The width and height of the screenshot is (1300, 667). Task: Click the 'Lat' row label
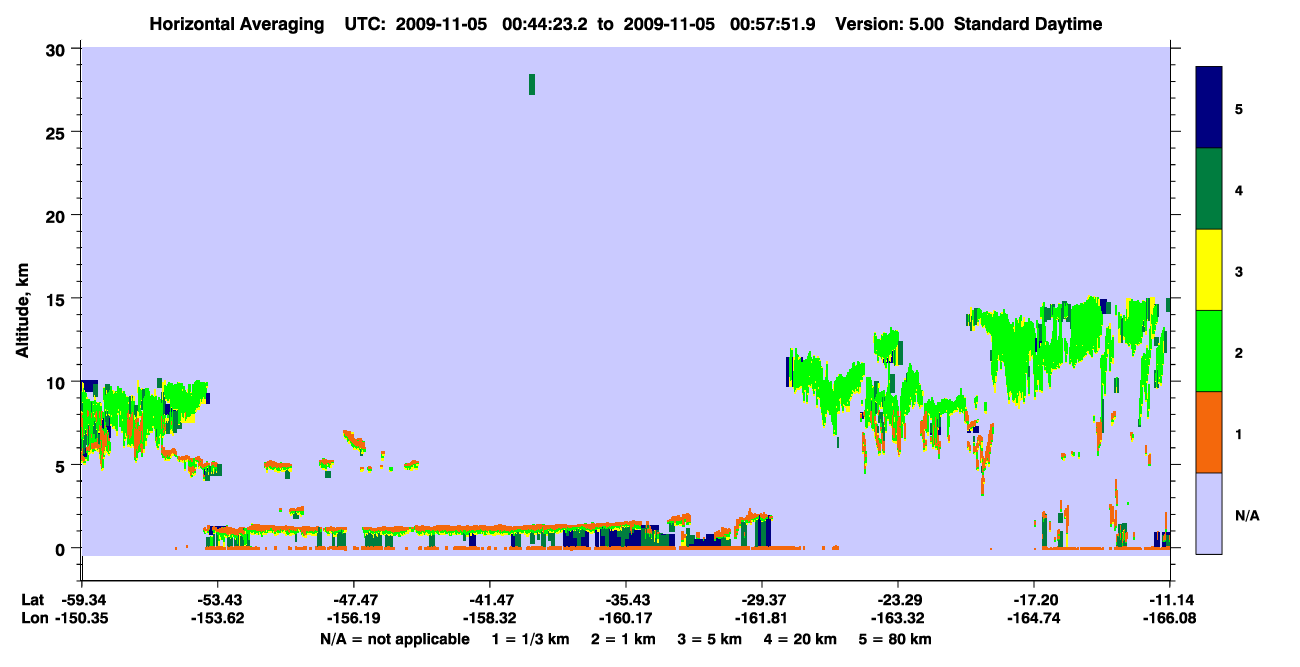32,600
